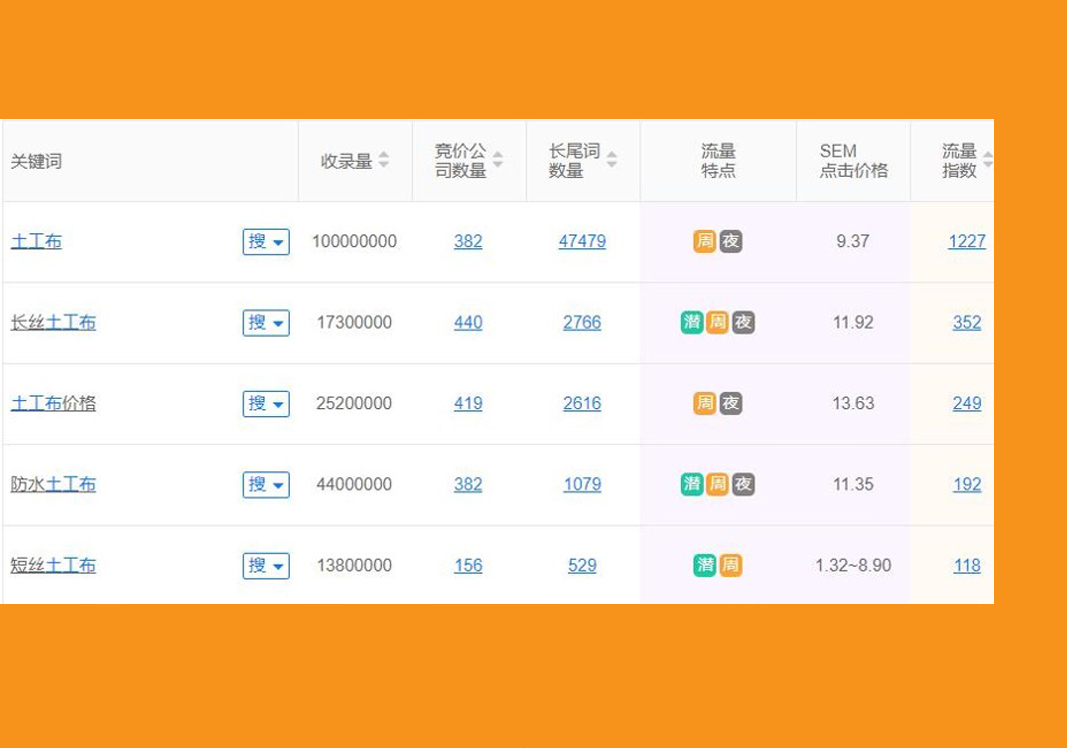The height and width of the screenshot is (748, 1067).
Task: Click the 夜 badge in 防水土工布 row
Action: point(744,484)
